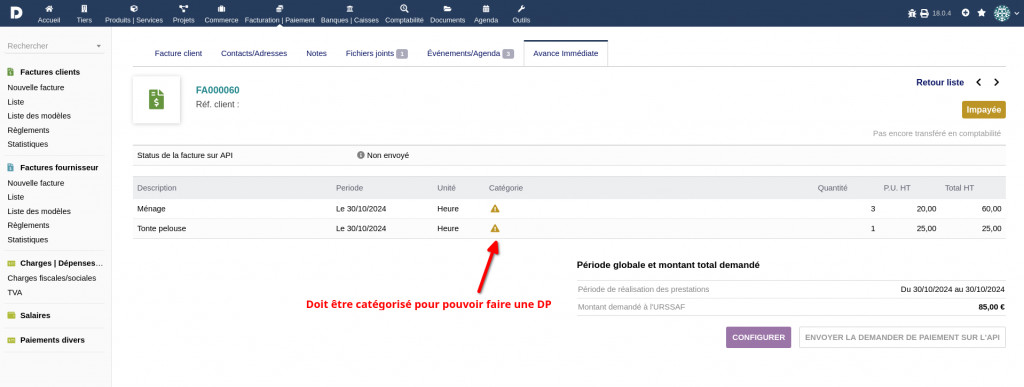Open Charges fiscales/sociales
The image size is (1024, 387).
(x=52, y=278)
